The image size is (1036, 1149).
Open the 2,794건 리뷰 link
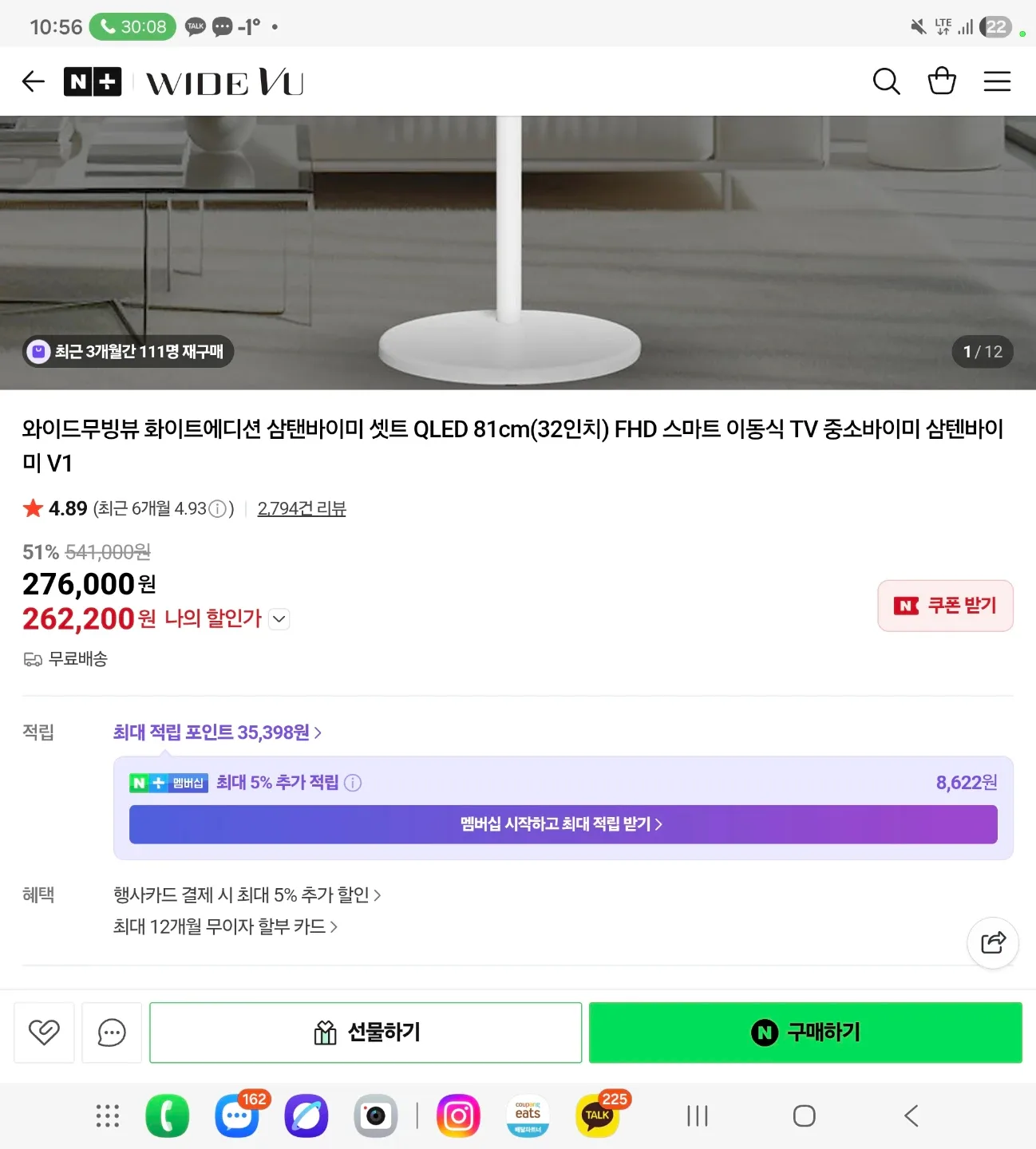click(302, 509)
